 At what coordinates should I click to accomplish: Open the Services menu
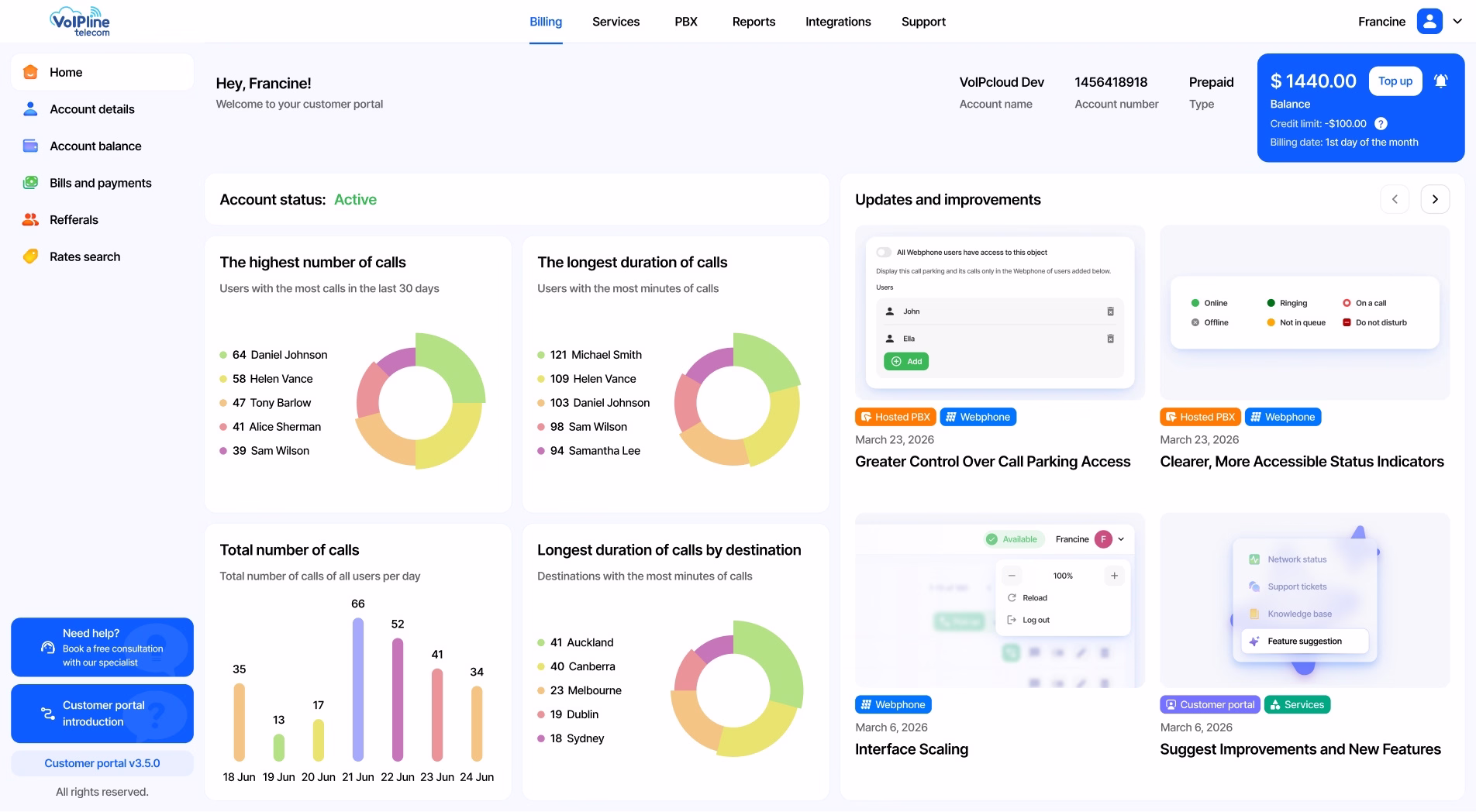[616, 22]
